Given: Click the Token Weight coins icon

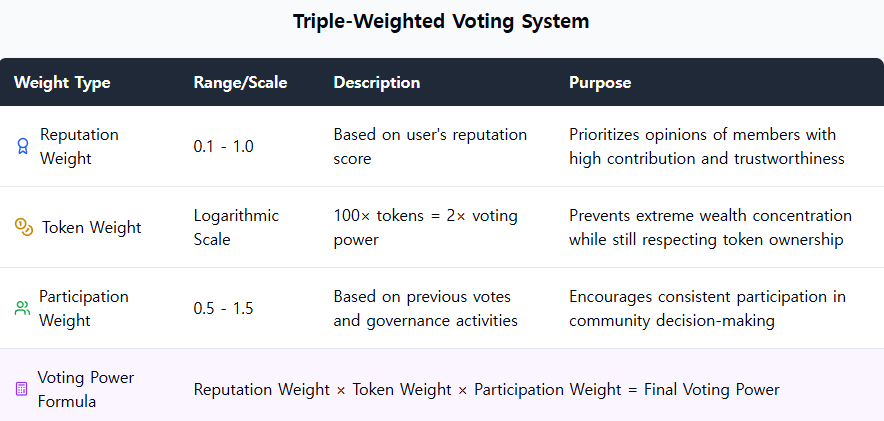Looking at the screenshot, I should click(x=24, y=227).
